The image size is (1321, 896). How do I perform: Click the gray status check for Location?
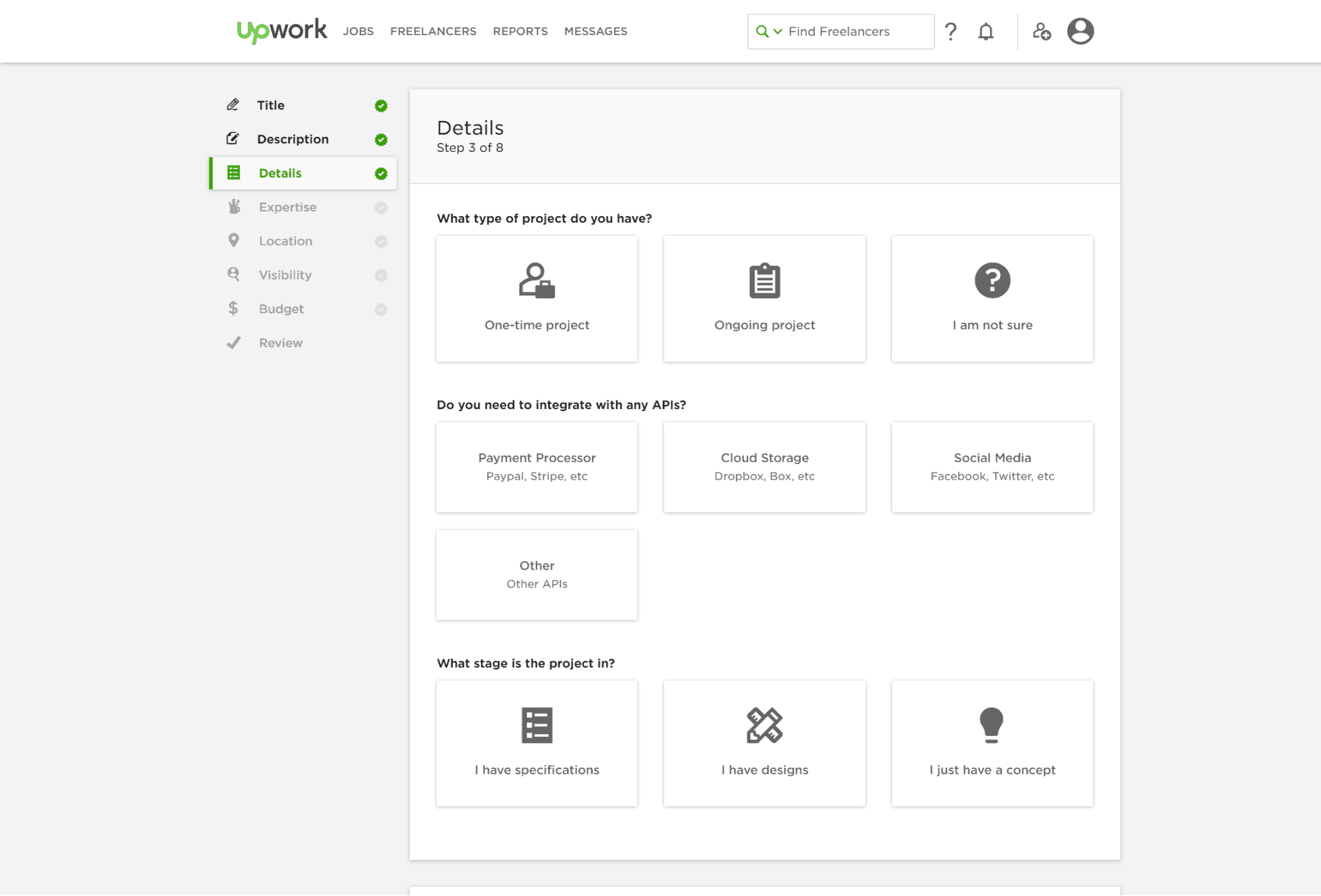click(x=381, y=241)
